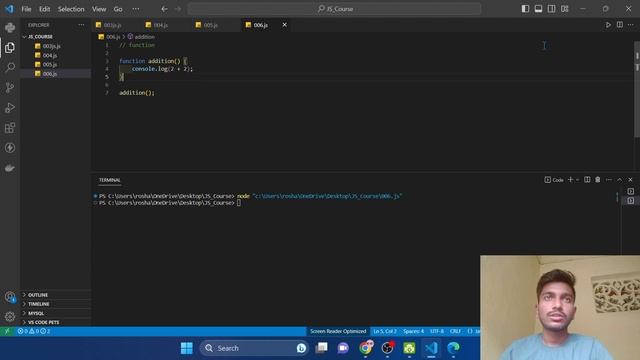Open the Source Control view
This screenshot has width=640, height=360.
[x=10, y=87]
